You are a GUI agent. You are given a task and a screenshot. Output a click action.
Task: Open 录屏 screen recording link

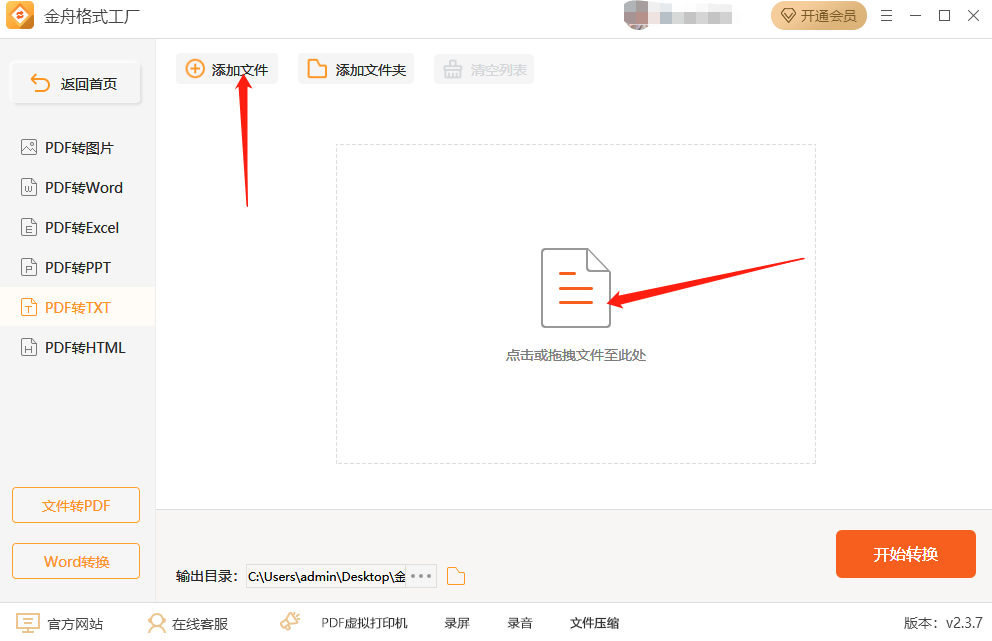457,623
